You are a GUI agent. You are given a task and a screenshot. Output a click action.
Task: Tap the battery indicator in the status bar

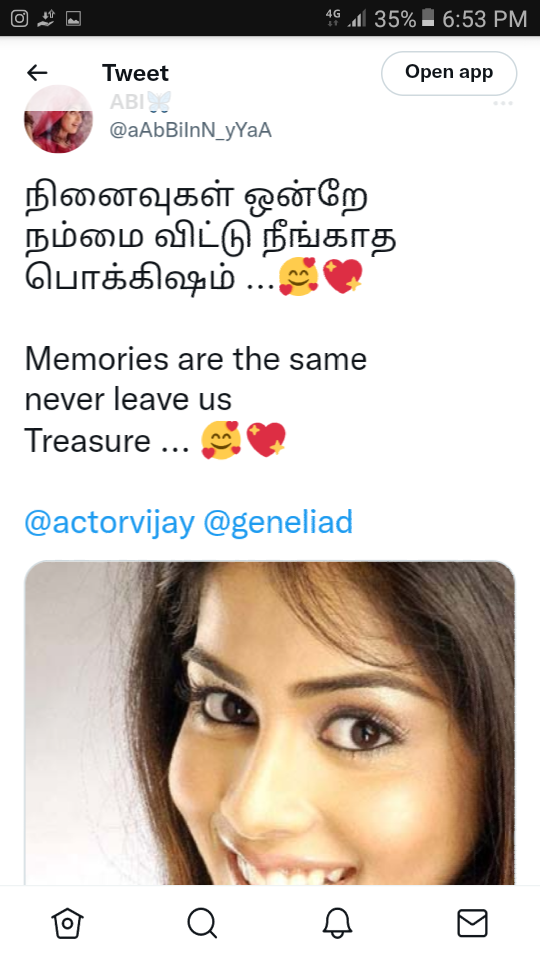(x=429, y=18)
